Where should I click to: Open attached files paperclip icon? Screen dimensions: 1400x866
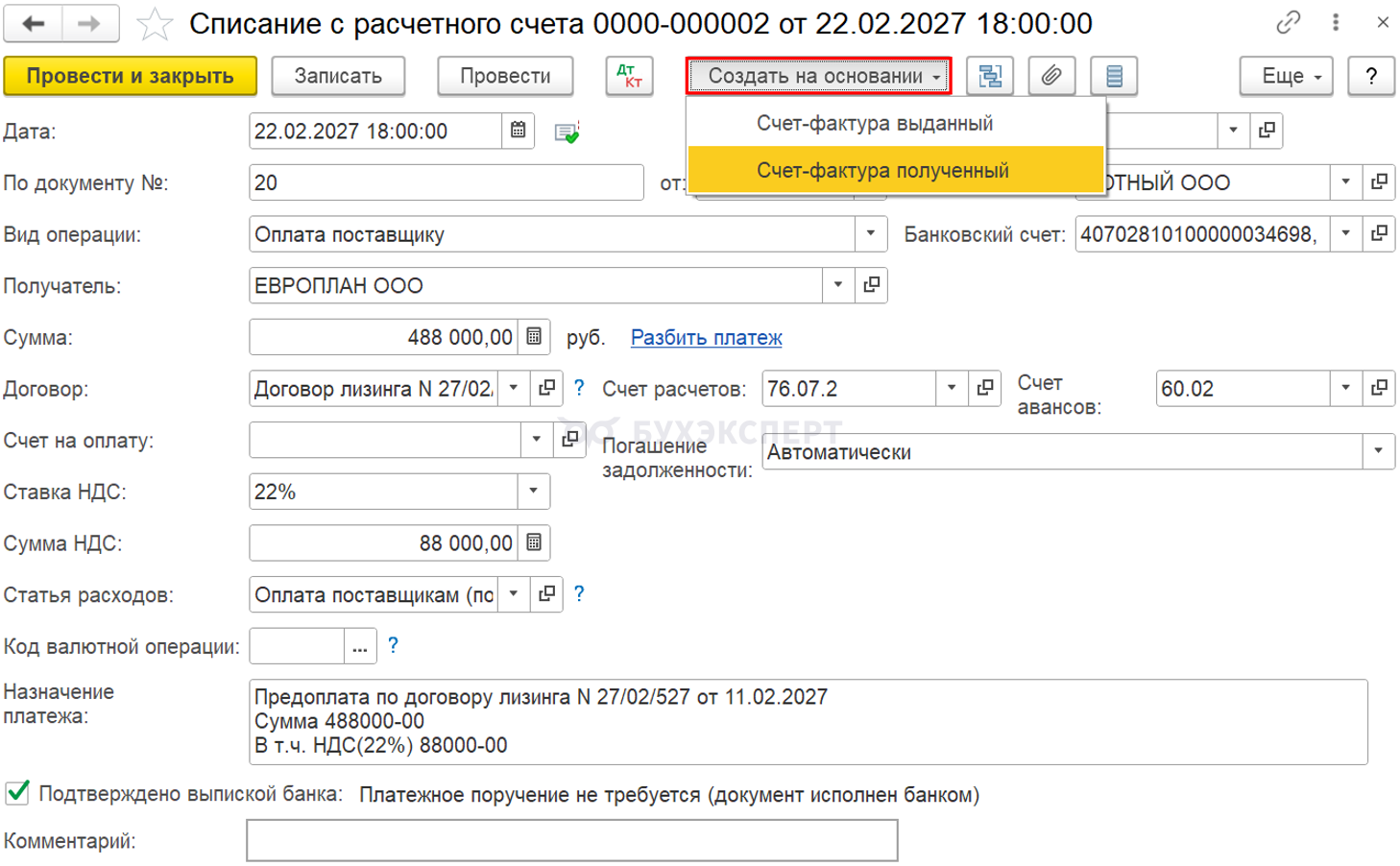1051,76
